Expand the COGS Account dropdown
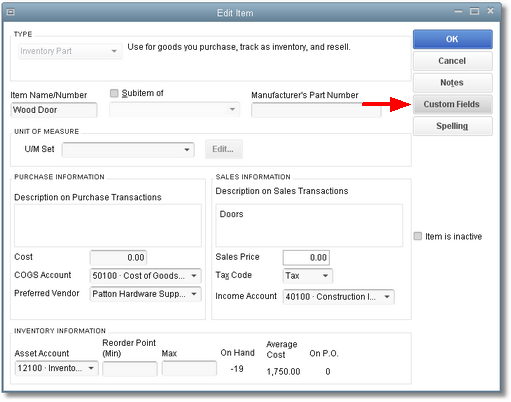Image resolution: width=511 pixels, height=402 pixels. (146, 276)
